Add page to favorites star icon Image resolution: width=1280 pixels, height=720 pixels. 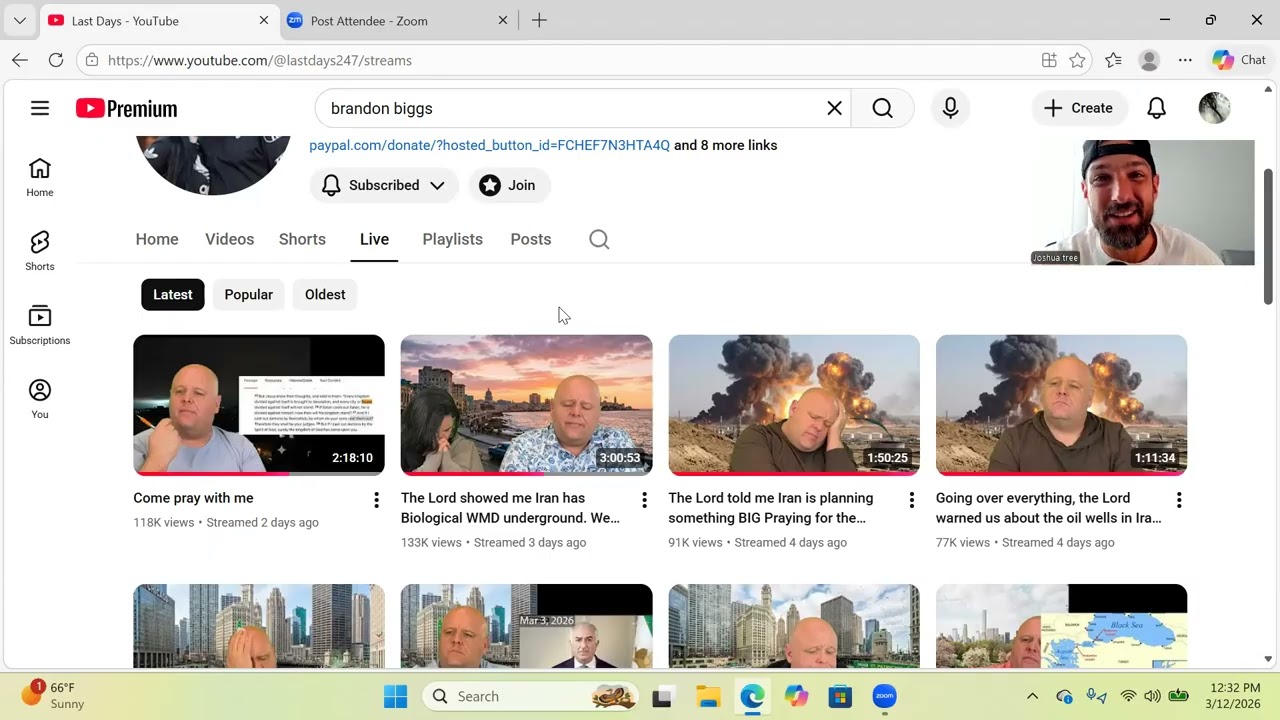1077,60
